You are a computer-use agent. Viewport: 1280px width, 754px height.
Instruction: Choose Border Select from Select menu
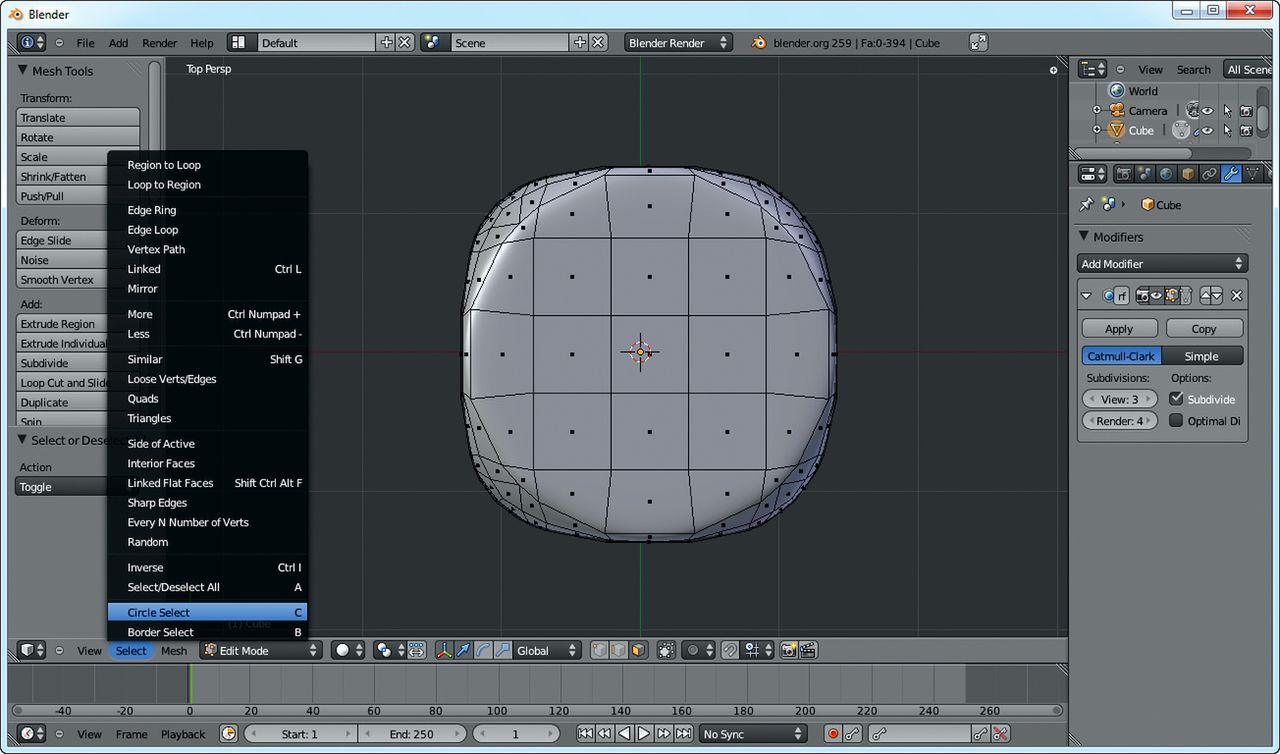207,632
